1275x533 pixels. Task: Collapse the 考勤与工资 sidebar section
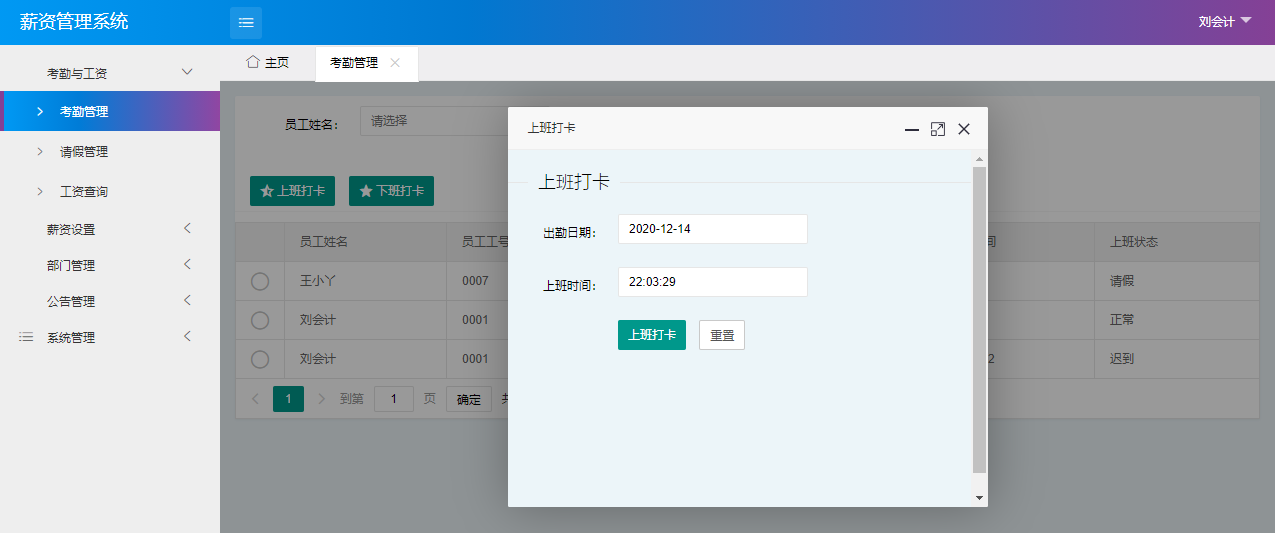[x=186, y=73]
